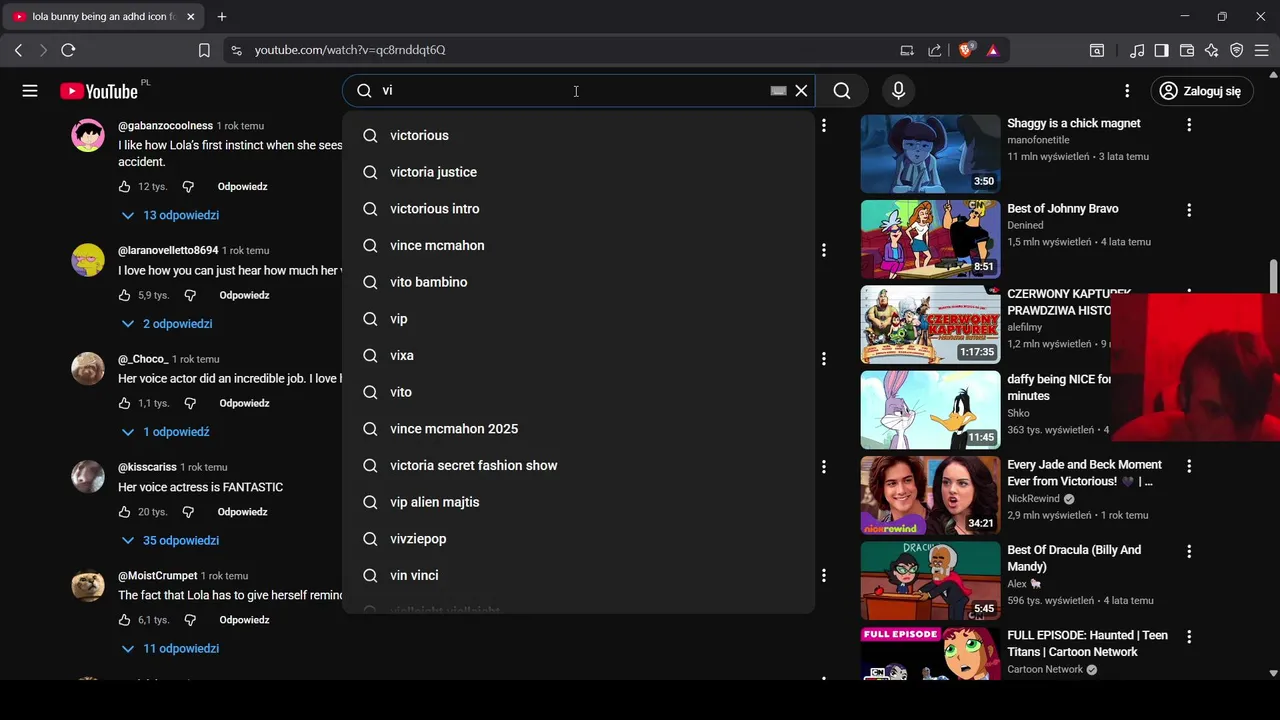1280x720 pixels.
Task: Dislike the comment by @MoistCrumpet
Action: [190, 620]
